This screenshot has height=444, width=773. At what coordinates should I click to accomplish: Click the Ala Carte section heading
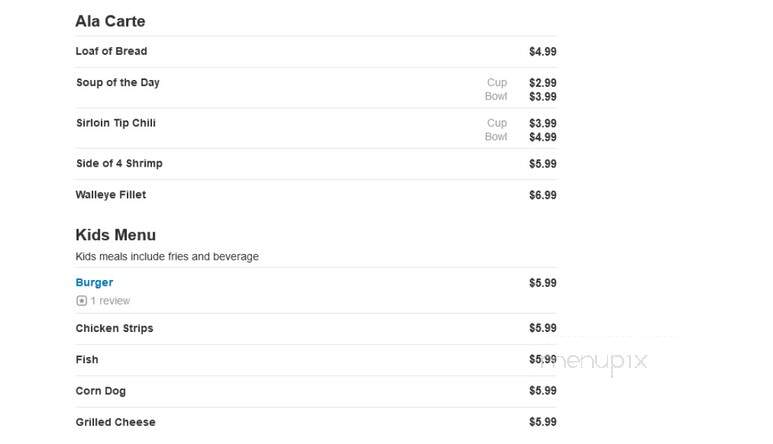[x=110, y=21]
